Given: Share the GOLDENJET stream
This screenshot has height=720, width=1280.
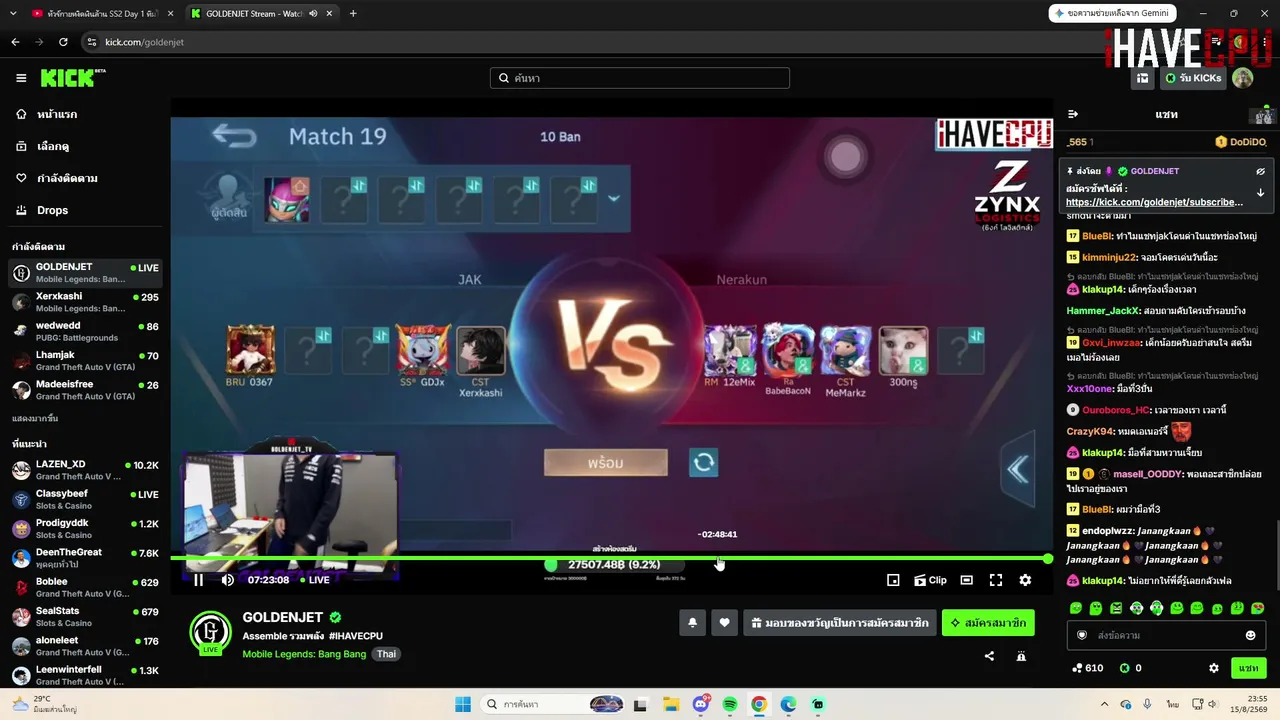Looking at the screenshot, I should pos(989,656).
